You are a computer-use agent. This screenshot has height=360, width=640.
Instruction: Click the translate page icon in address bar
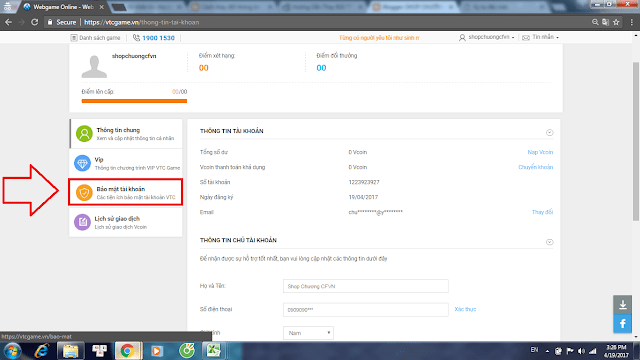[x=605, y=22]
